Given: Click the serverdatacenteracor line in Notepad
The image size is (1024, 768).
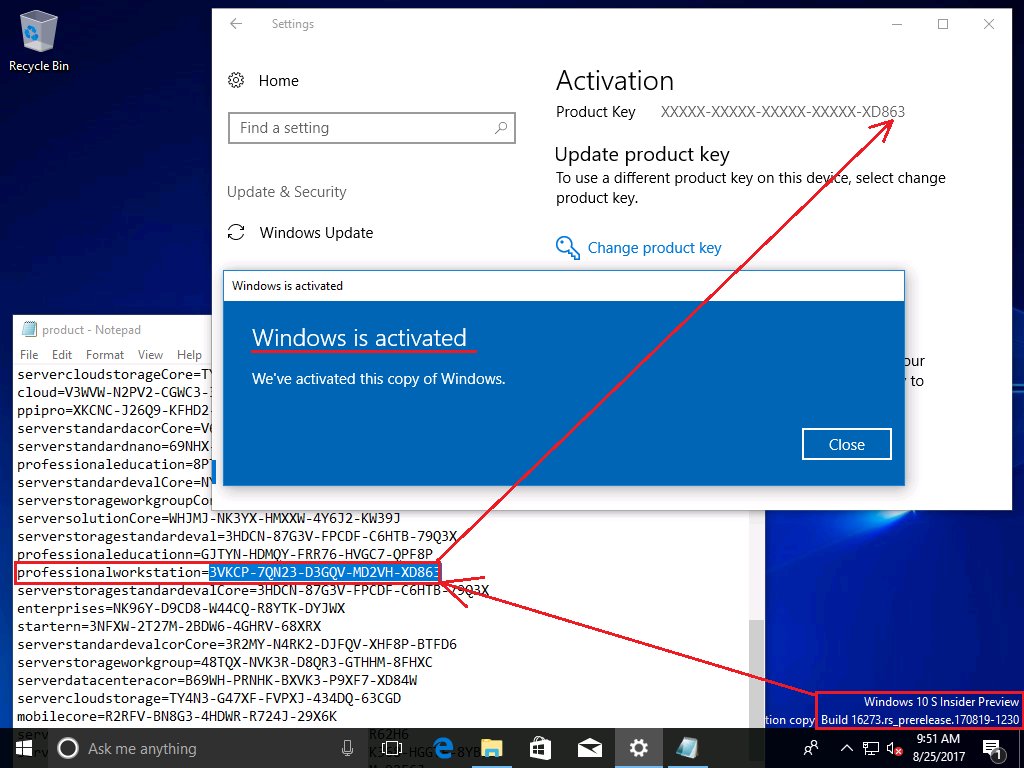Looking at the screenshot, I should (x=217, y=680).
